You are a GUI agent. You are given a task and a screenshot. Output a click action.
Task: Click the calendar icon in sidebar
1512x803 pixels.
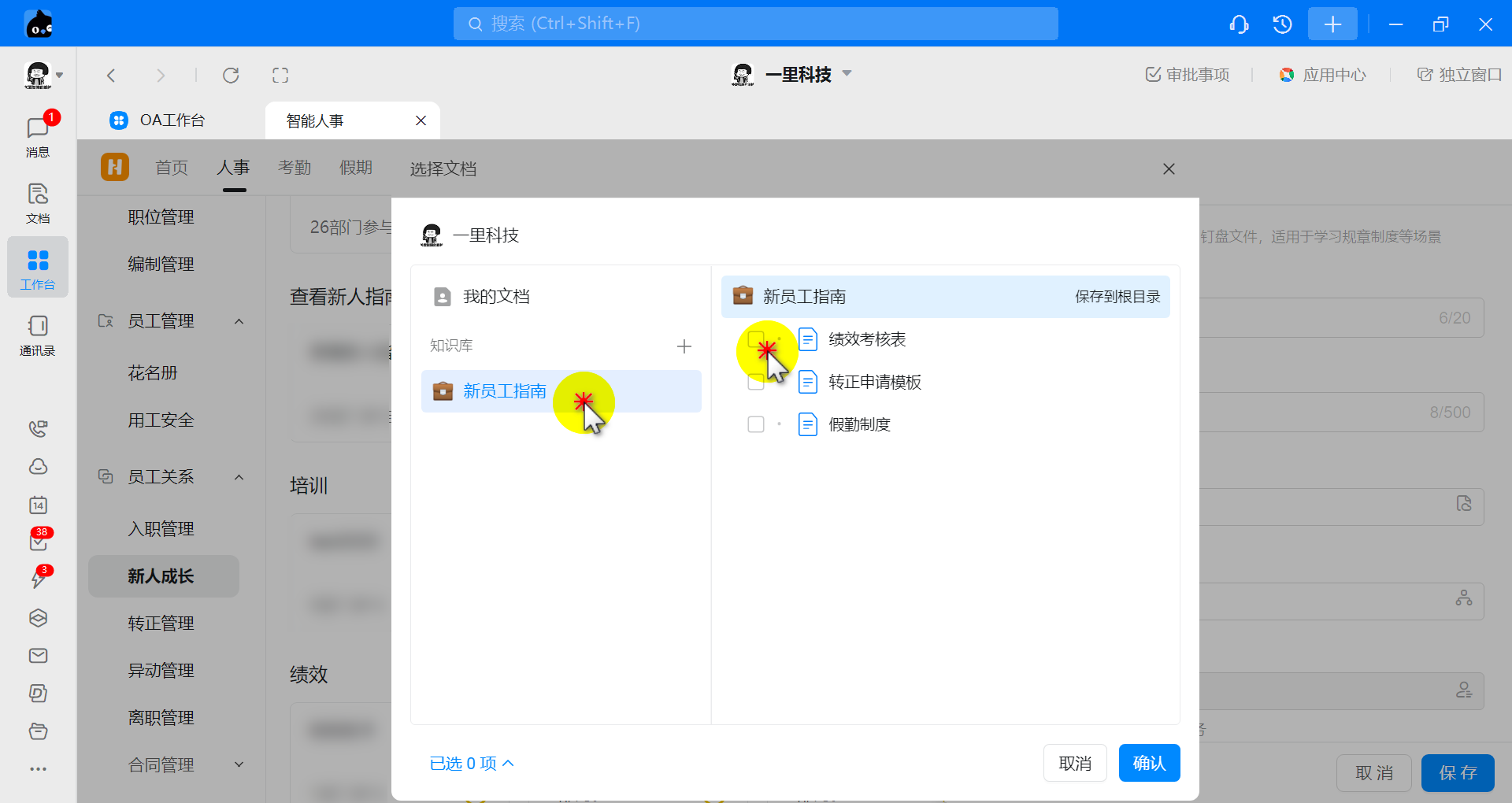pos(38,505)
